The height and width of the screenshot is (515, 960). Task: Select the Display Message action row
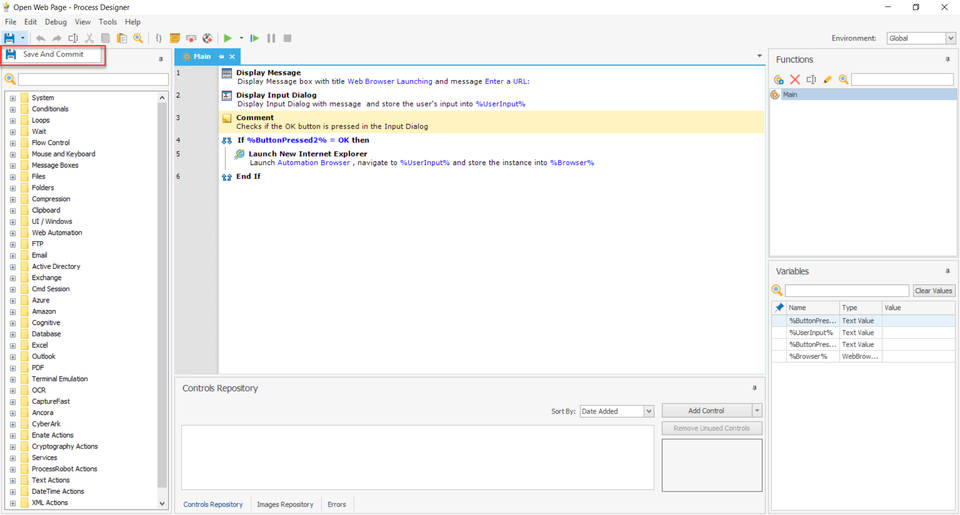click(x=491, y=77)
